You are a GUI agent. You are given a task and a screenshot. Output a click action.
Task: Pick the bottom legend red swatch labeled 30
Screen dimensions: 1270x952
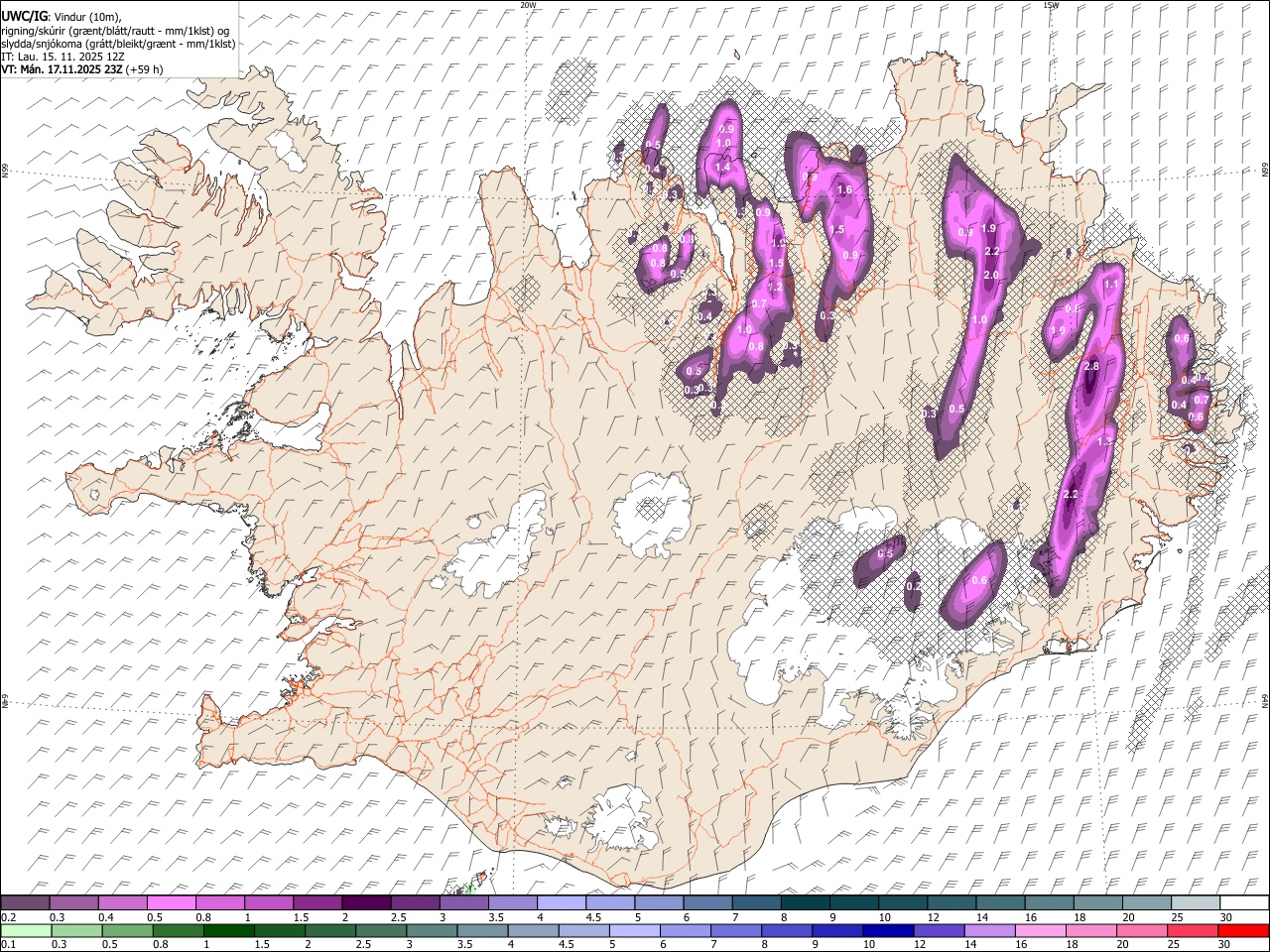1242,930
